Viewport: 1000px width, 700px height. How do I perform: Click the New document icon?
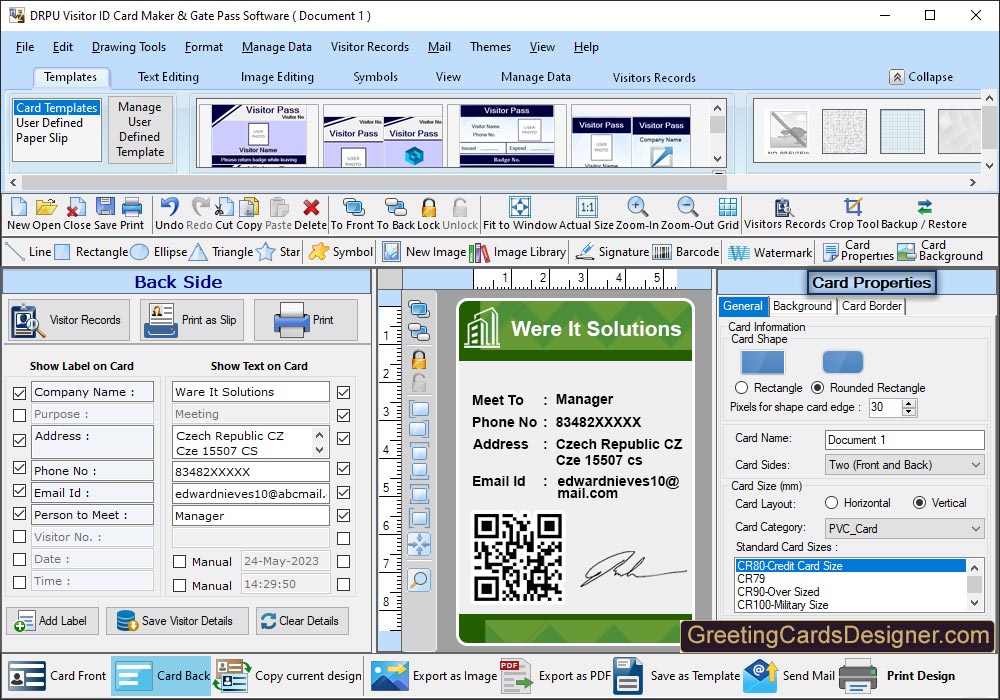click(x=18, y=207)
